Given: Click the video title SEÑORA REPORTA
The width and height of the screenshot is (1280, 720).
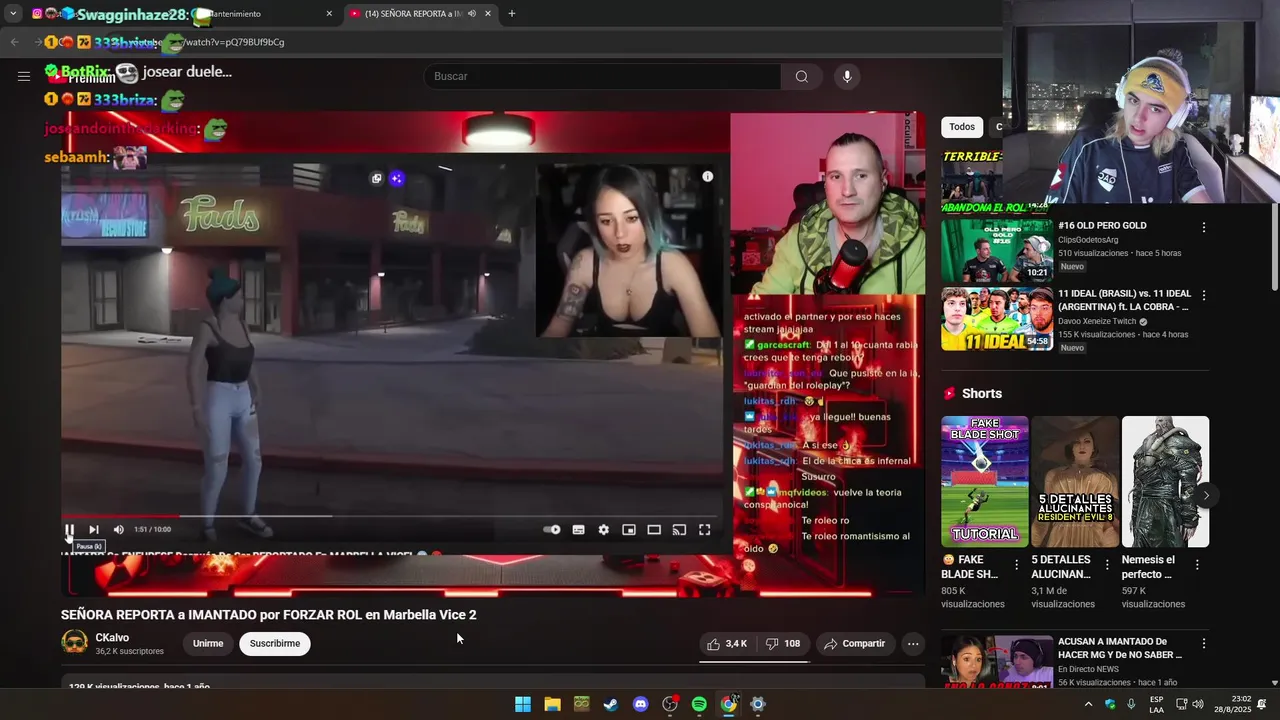Looking at the screenshot, I should [268, 615].
